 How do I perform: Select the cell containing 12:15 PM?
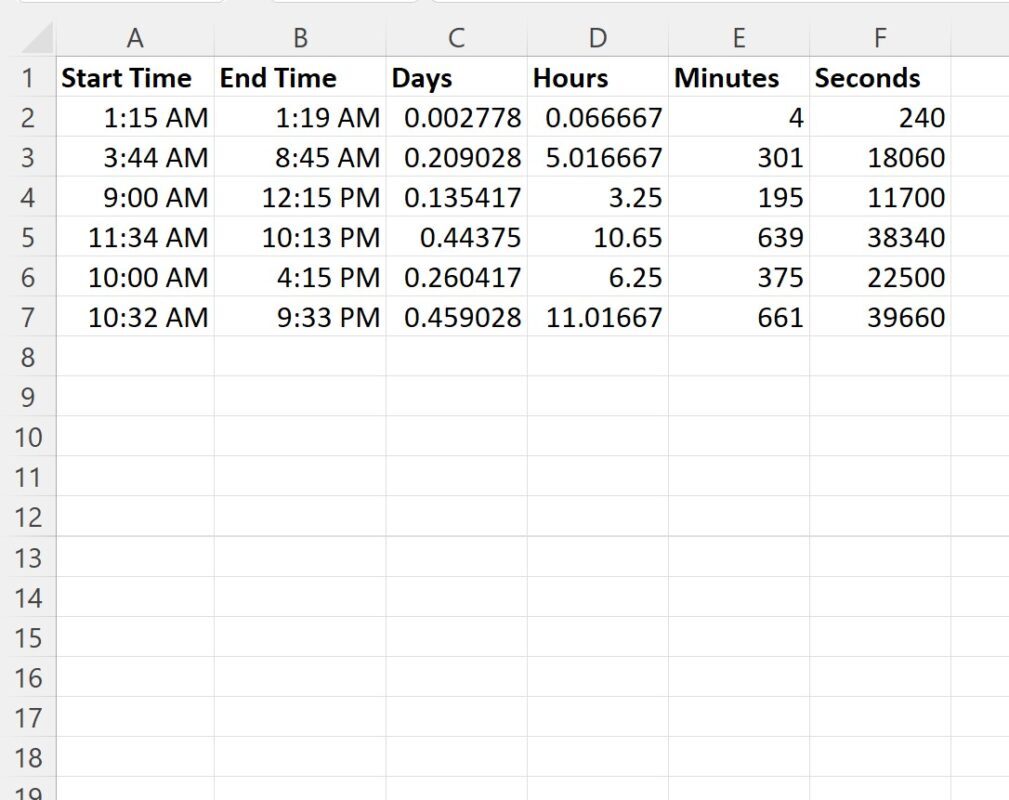click(x=299, y=197)
